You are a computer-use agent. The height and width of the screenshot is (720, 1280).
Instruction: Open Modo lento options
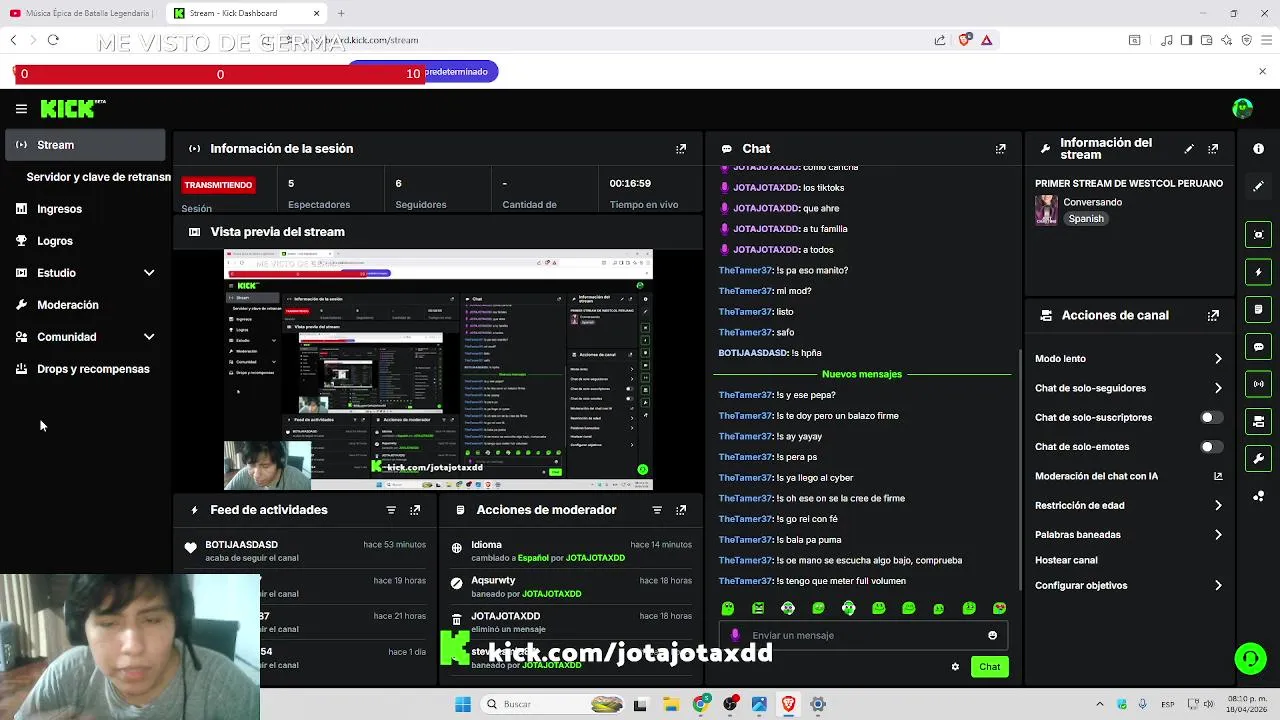coord(1128,358)
